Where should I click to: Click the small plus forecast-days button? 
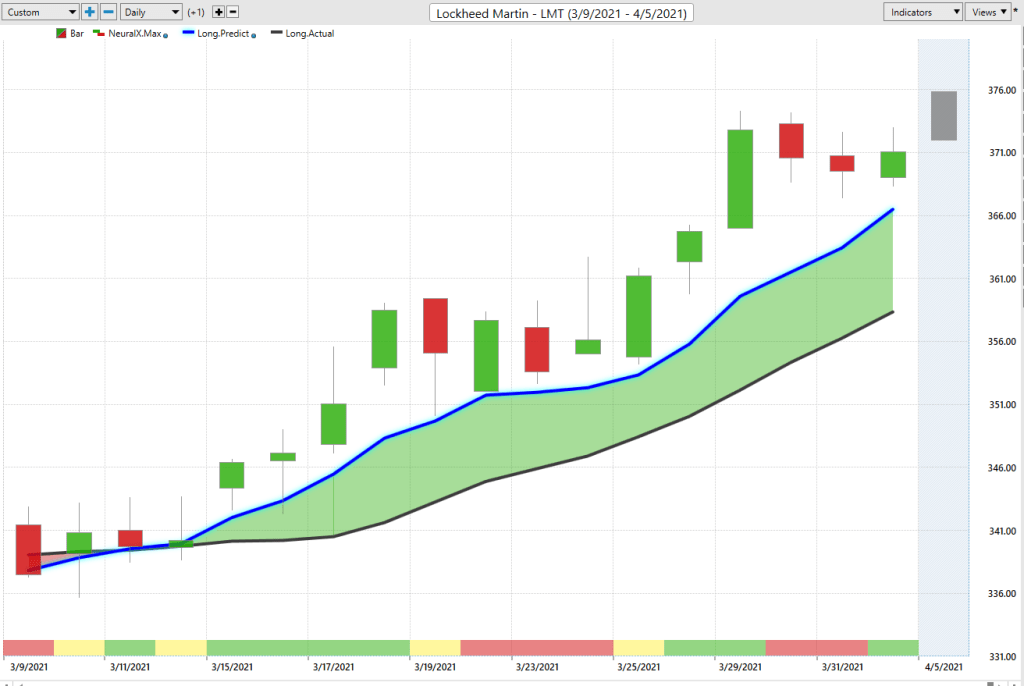pyautogui.click(x=219, y=12)
